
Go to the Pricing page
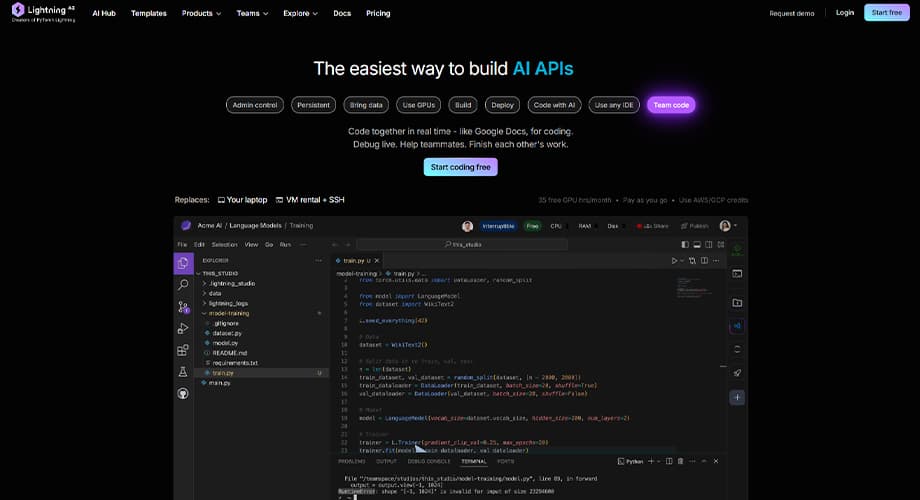coord(378,13)
